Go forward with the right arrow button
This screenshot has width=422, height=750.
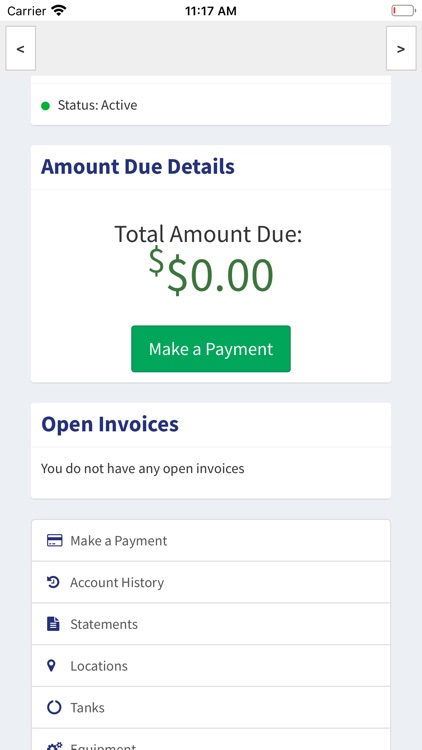click(x=401, y=48)
